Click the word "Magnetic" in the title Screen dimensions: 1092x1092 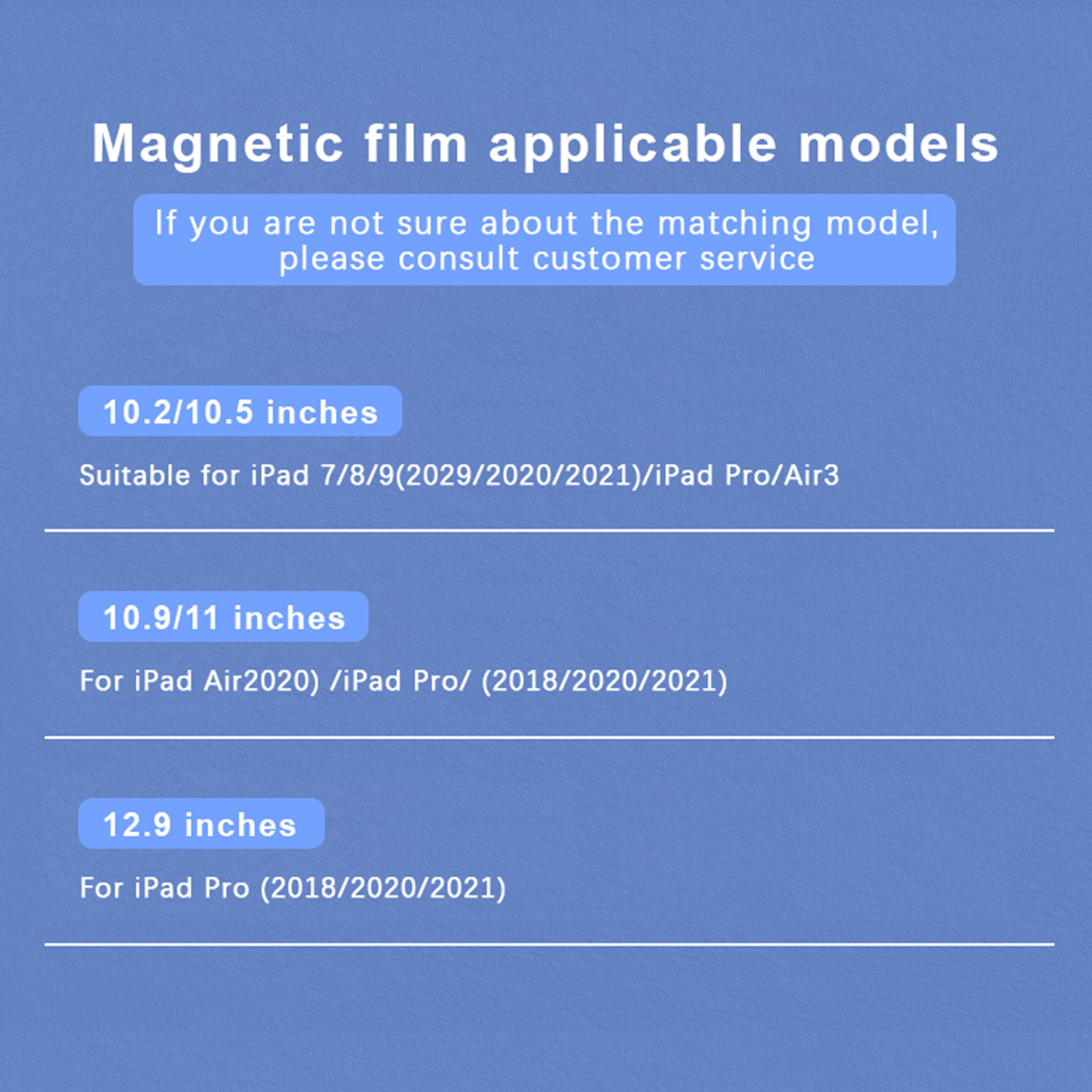(217, 144)
